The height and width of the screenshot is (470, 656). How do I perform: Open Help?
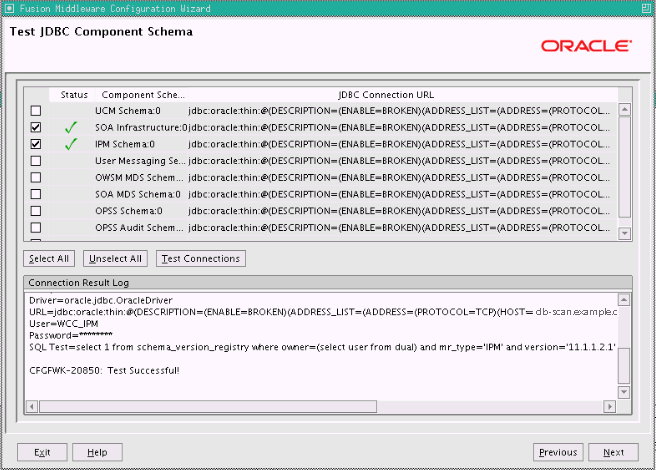[x=97, y=452]
